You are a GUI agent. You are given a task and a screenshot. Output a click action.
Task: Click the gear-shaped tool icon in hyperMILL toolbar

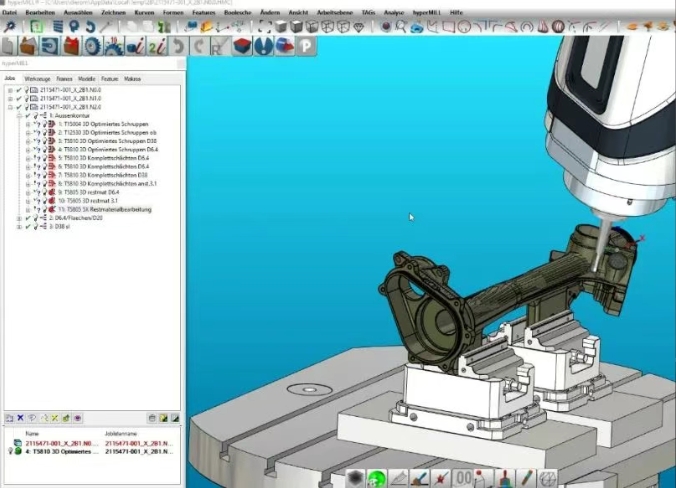point(92,46)
